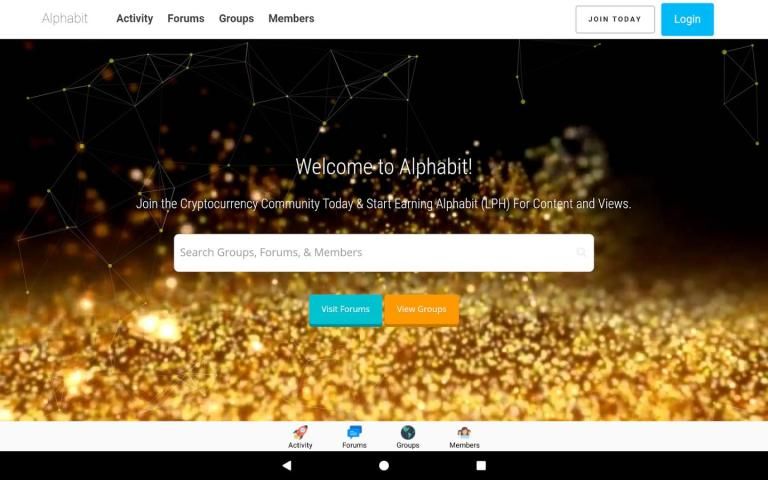Tap the Android back triangle button
This screenshot has height=480, width=768.
(x=287, y=465)
